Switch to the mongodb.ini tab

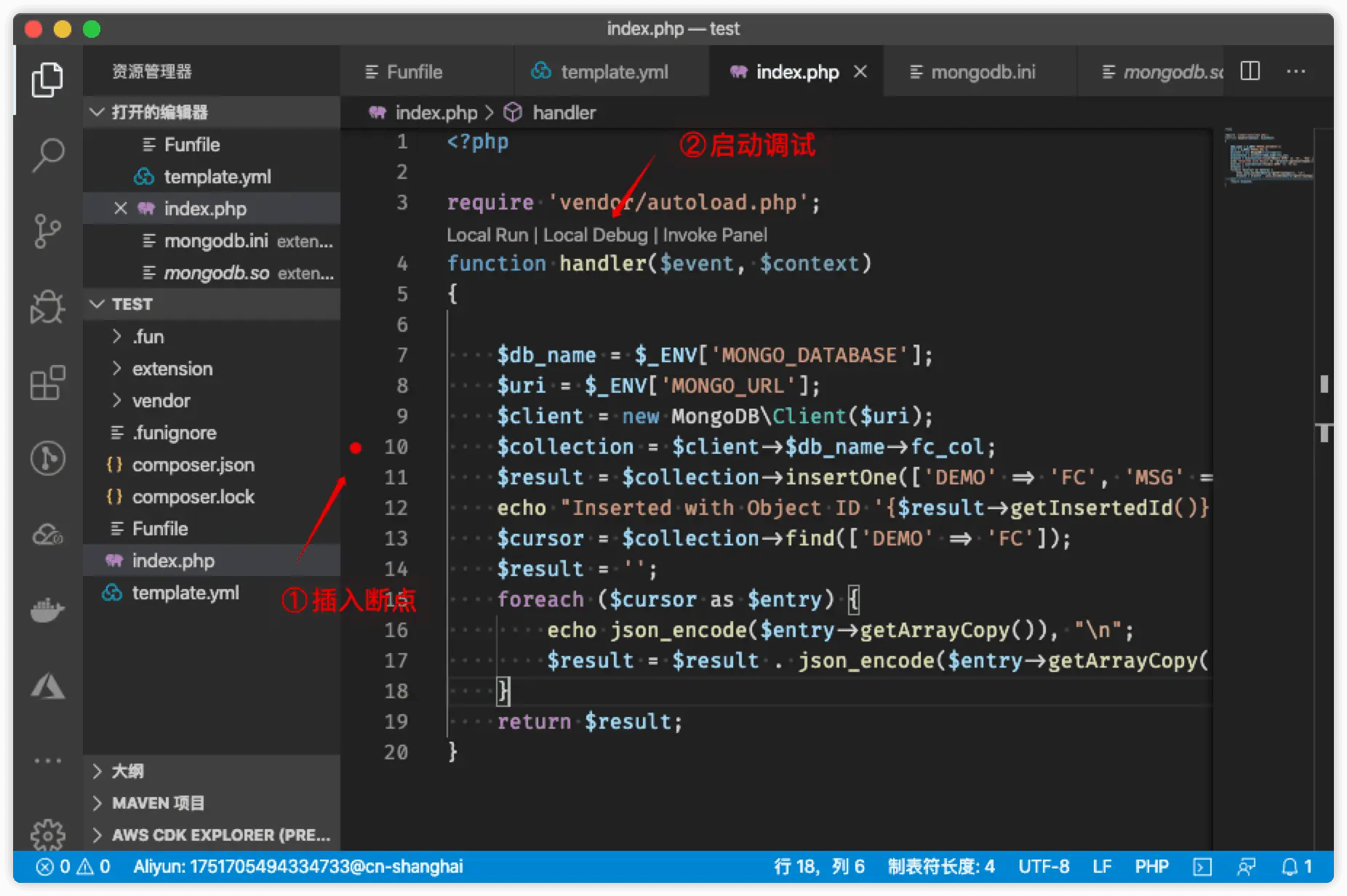pyautogui.click(x=975, y=72)
